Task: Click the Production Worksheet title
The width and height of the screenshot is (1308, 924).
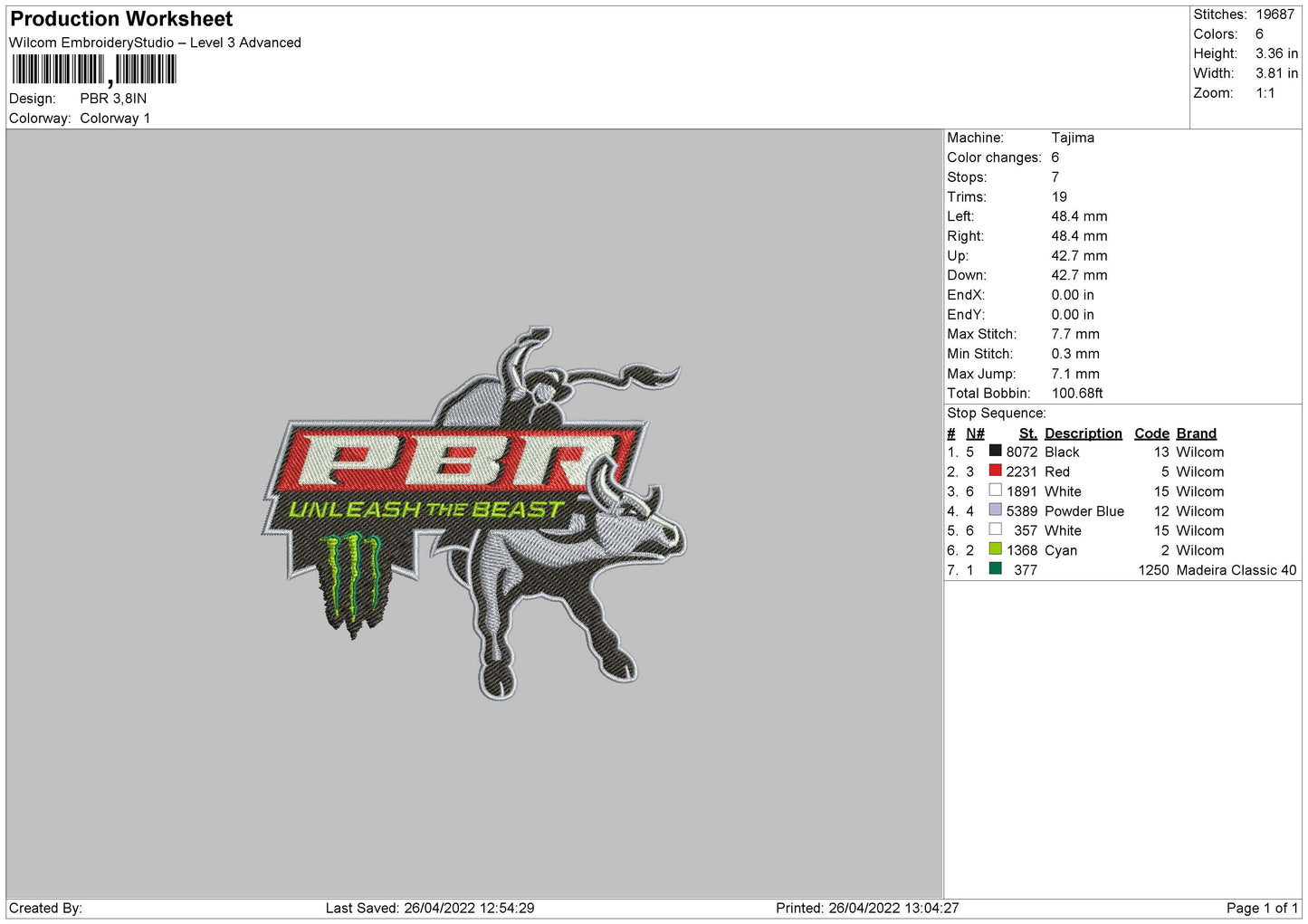Action: point(121,19)
